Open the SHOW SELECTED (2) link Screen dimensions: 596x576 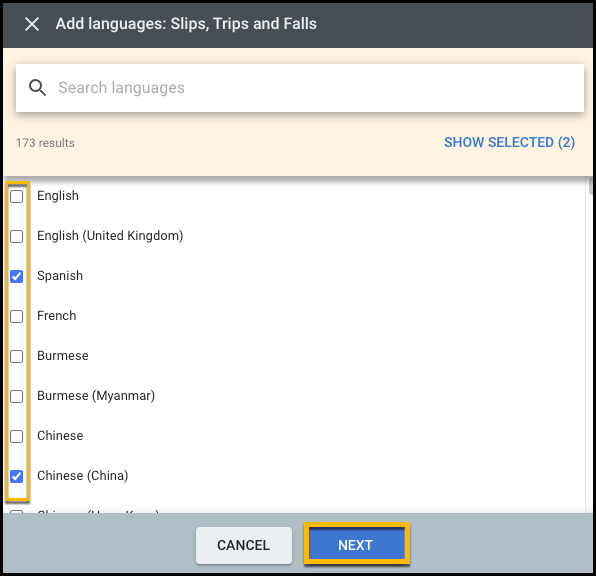(509, 142)
